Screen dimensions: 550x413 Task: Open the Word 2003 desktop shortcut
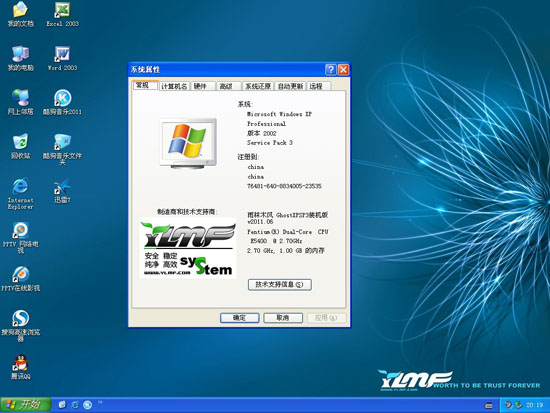point(62,58)
